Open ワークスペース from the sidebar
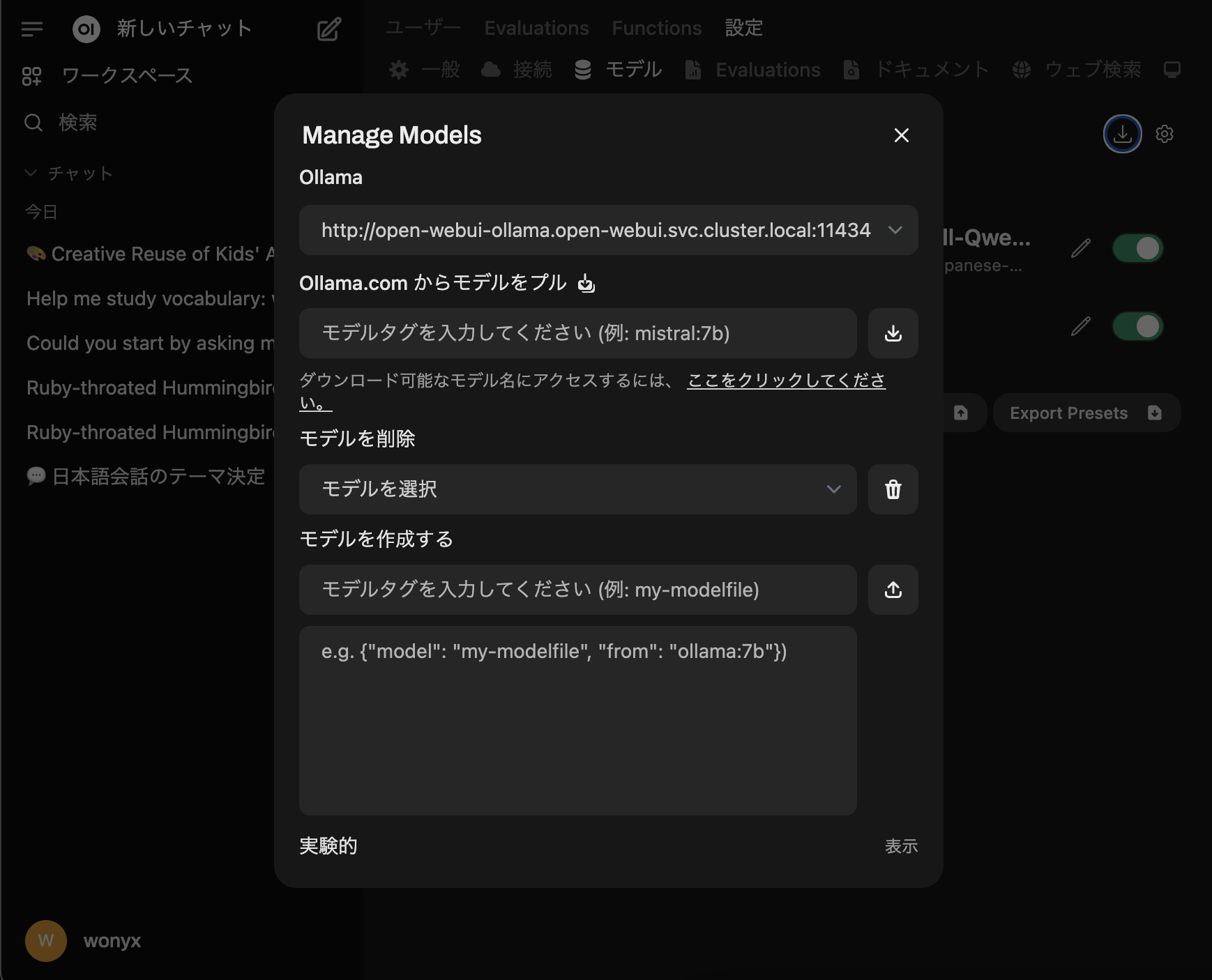1212x980 pixels. click(x=106, y=75)
